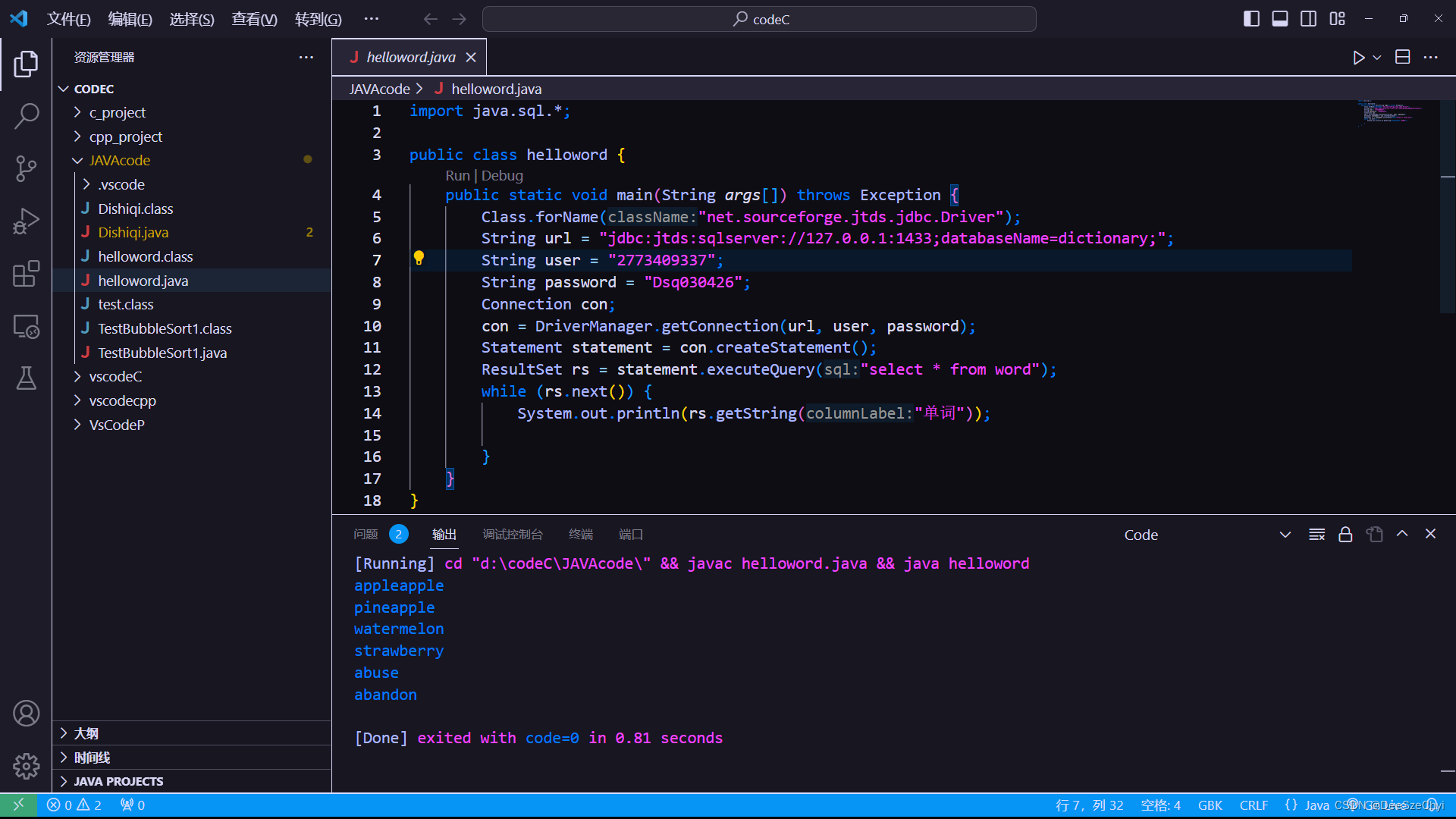The width and height of the screenshot is (1456, 819).
Task: Open Manage settings gear menu
Action: [27, 767]
